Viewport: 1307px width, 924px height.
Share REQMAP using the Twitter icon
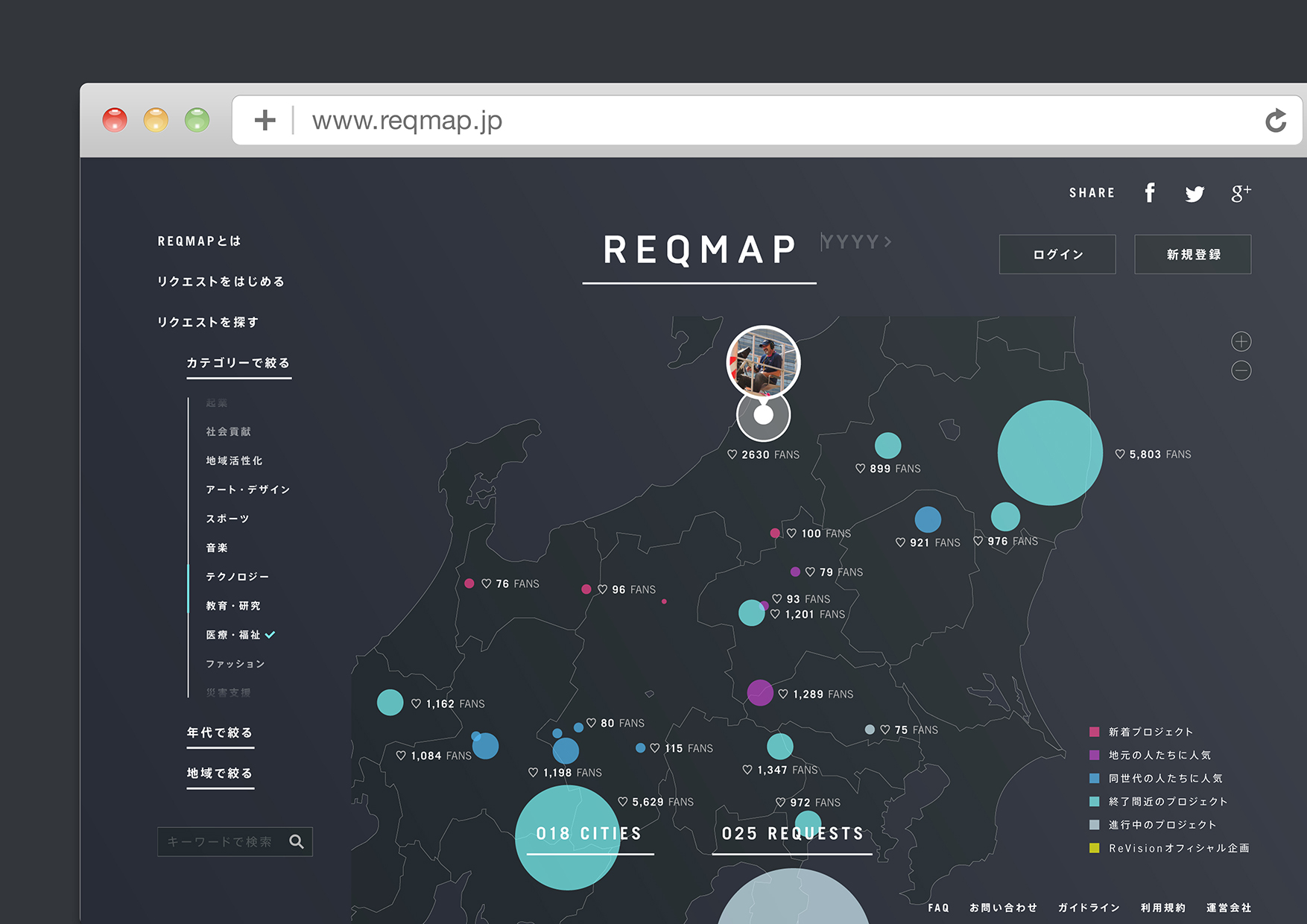[x=1194, y=193]
